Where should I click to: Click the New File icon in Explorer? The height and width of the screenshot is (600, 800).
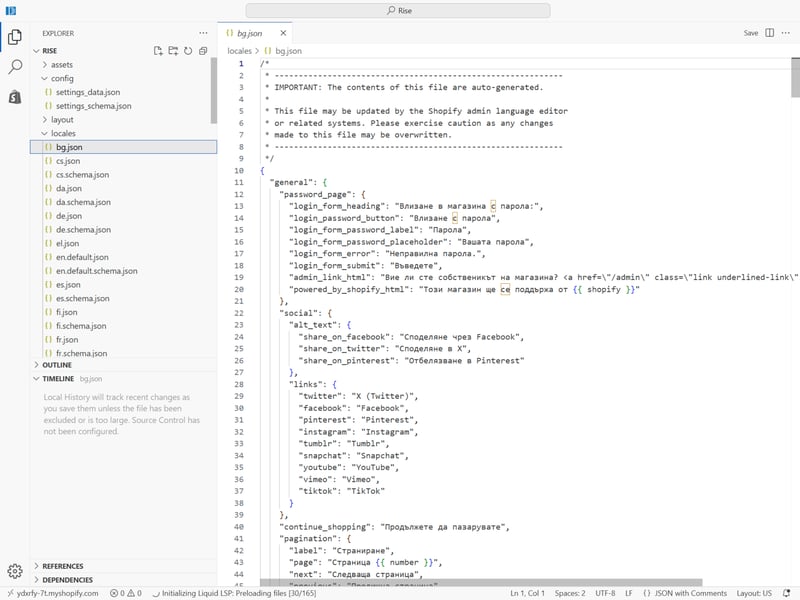pyautogui.click(x=158, y=50)
